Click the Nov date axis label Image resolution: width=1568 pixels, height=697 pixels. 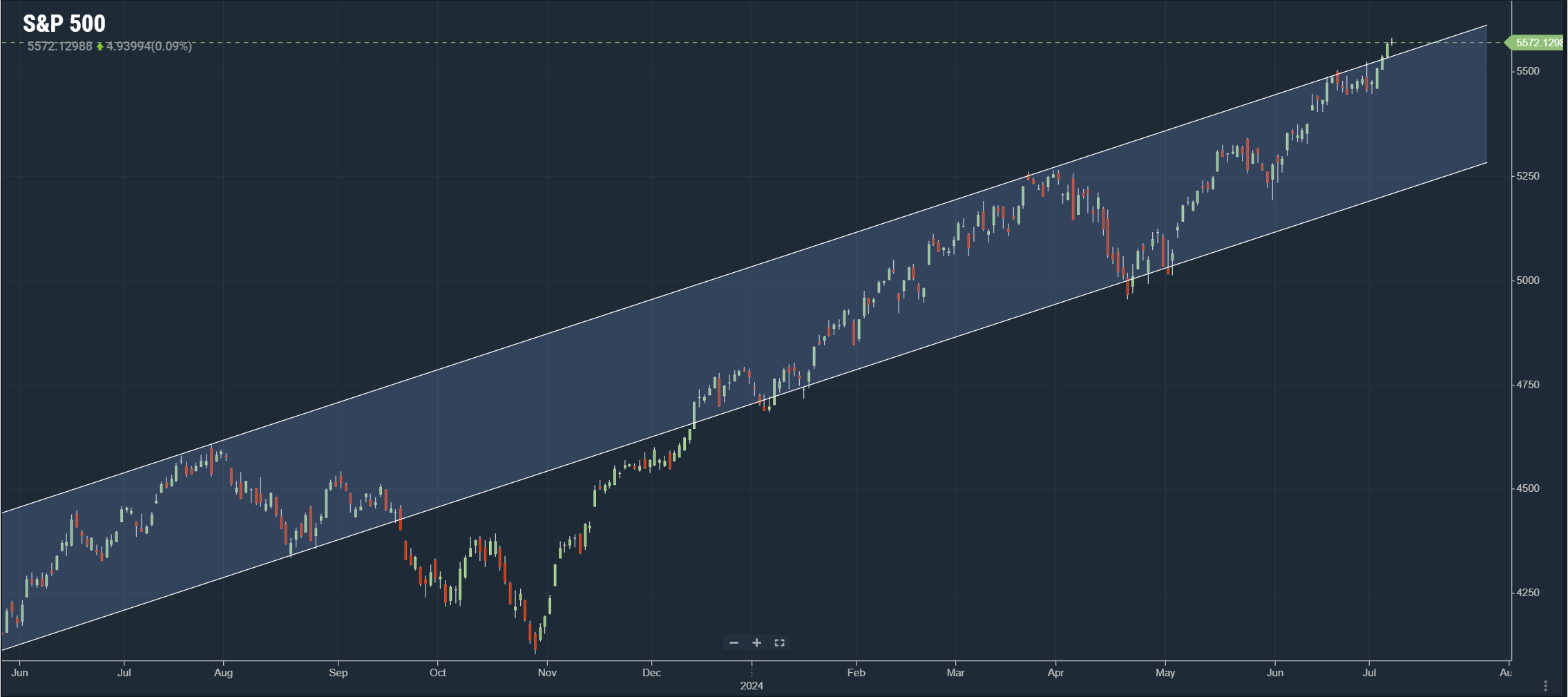point(547,673)
